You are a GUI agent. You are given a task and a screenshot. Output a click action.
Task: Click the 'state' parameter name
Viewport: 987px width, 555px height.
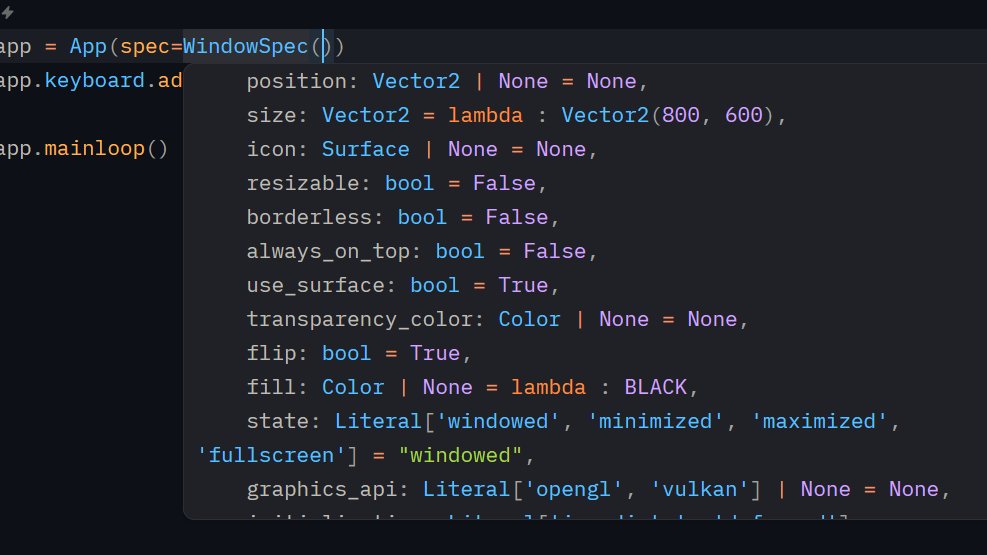278,421
